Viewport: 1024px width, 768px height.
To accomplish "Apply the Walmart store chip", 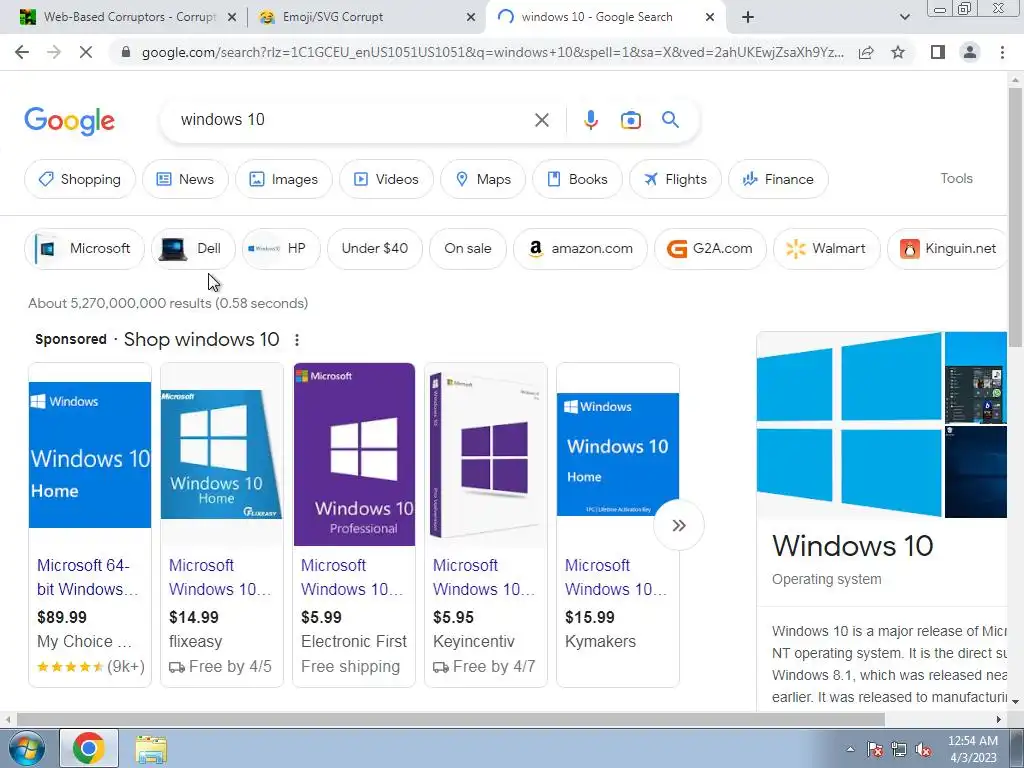I will coord(826,248).
